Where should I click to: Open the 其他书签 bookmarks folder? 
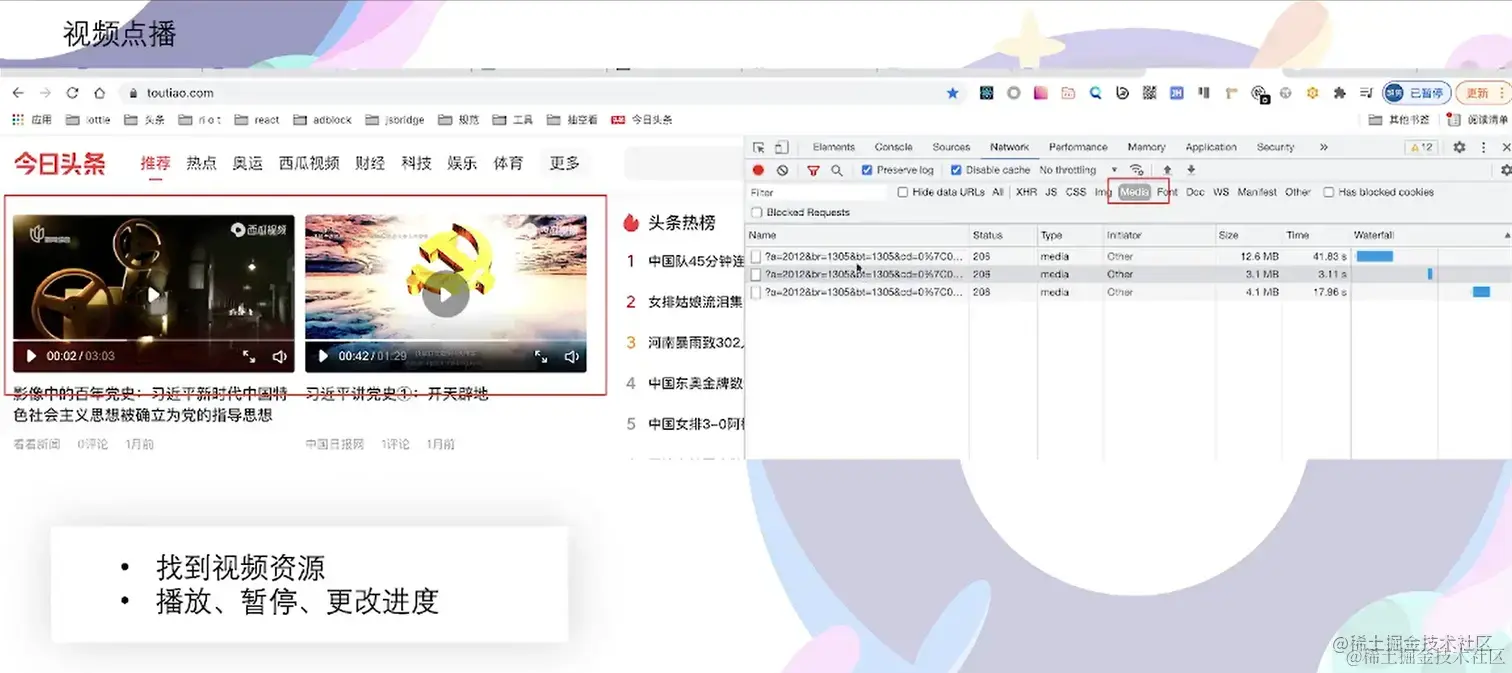click(1398, 120)
